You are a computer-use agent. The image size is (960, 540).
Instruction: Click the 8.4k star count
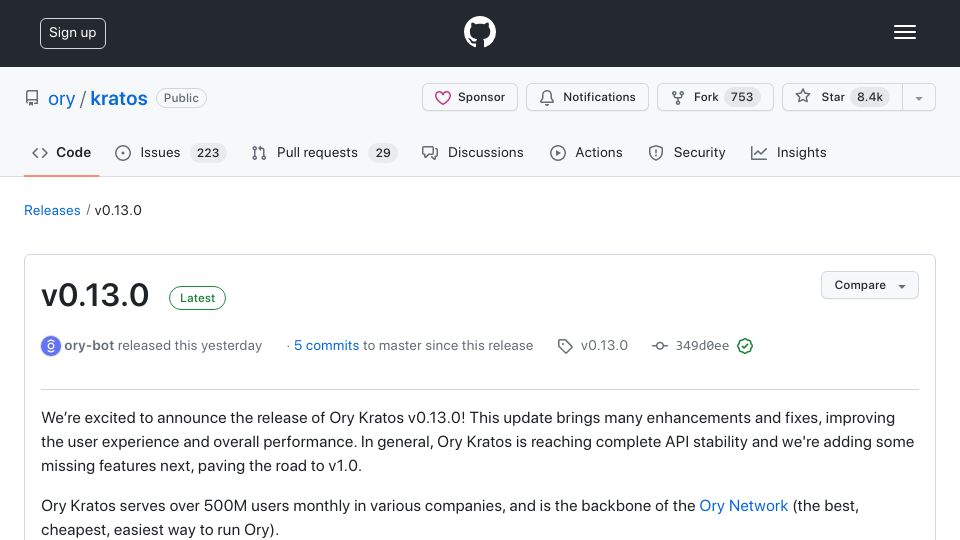[x=869, y=97]
